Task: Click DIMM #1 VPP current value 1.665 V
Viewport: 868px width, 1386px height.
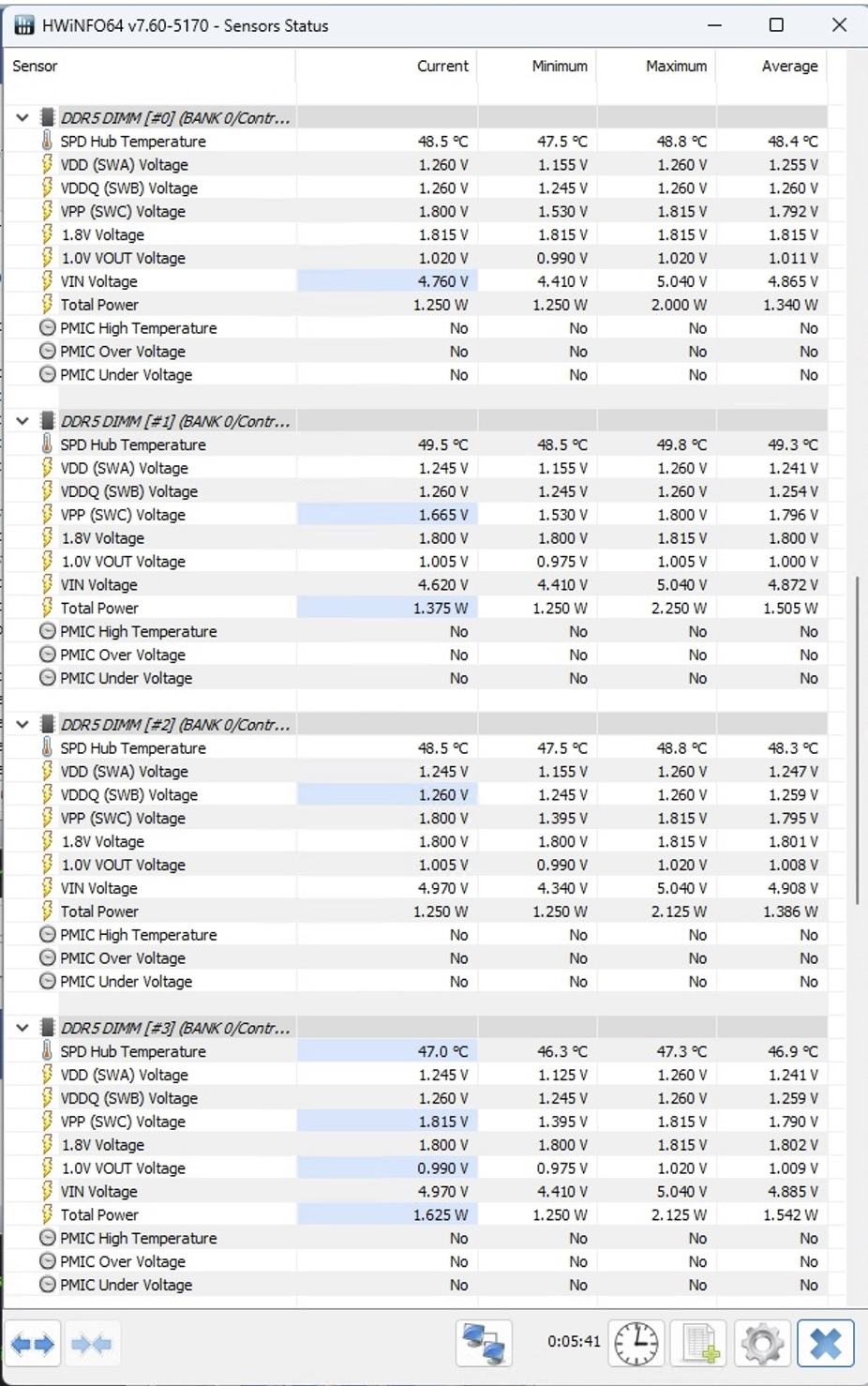Action: click(x=443, y=515)
